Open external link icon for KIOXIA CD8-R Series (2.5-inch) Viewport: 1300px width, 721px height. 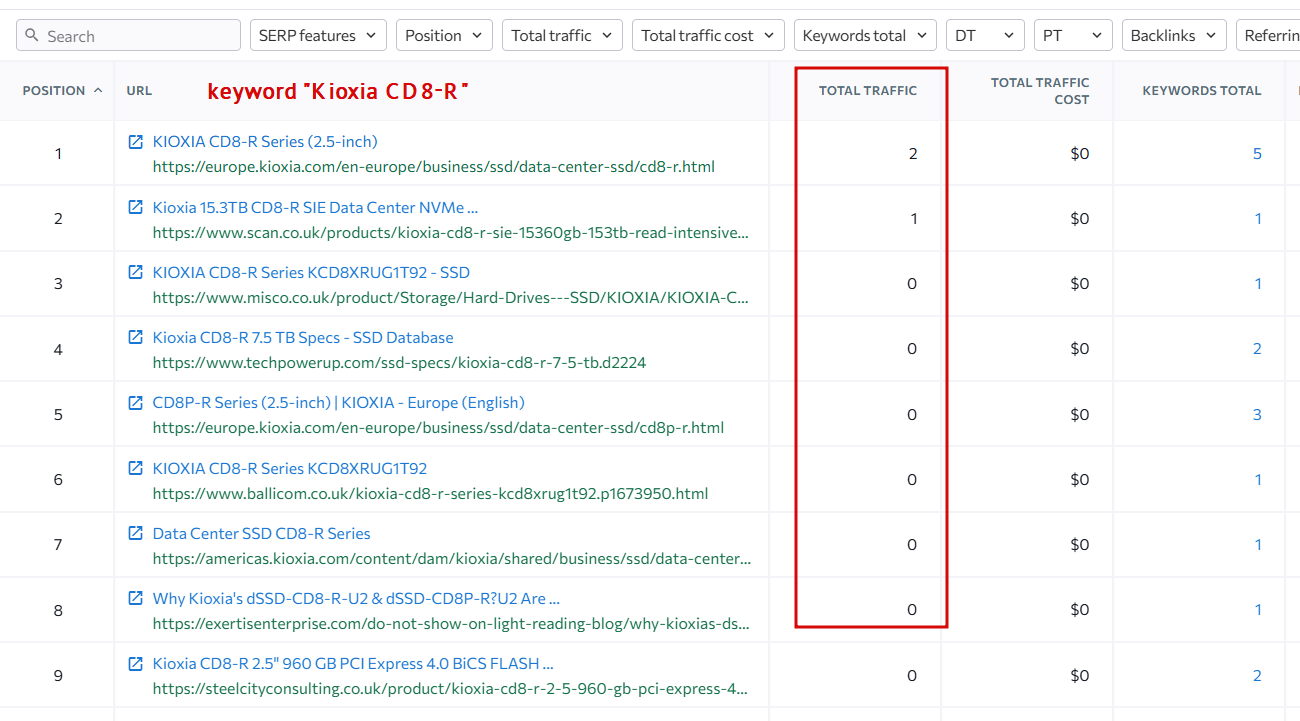click(136, 142)
